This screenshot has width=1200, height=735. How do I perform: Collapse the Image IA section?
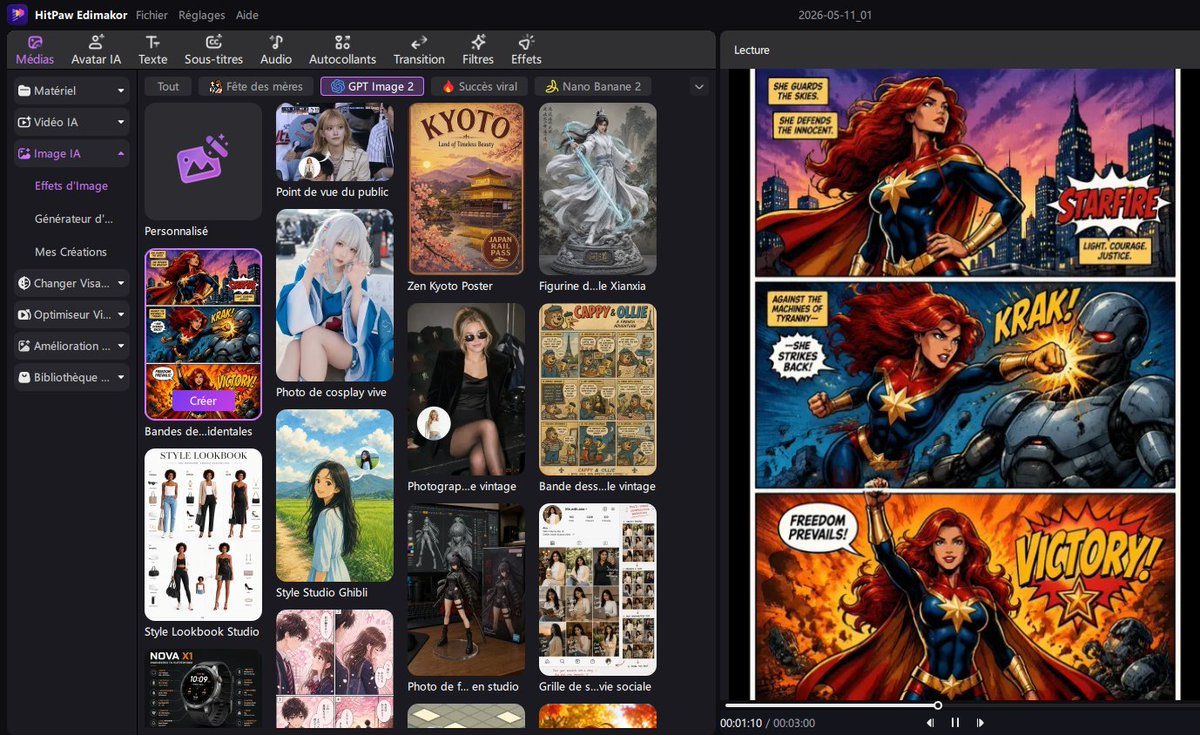[x=72, y=154]
